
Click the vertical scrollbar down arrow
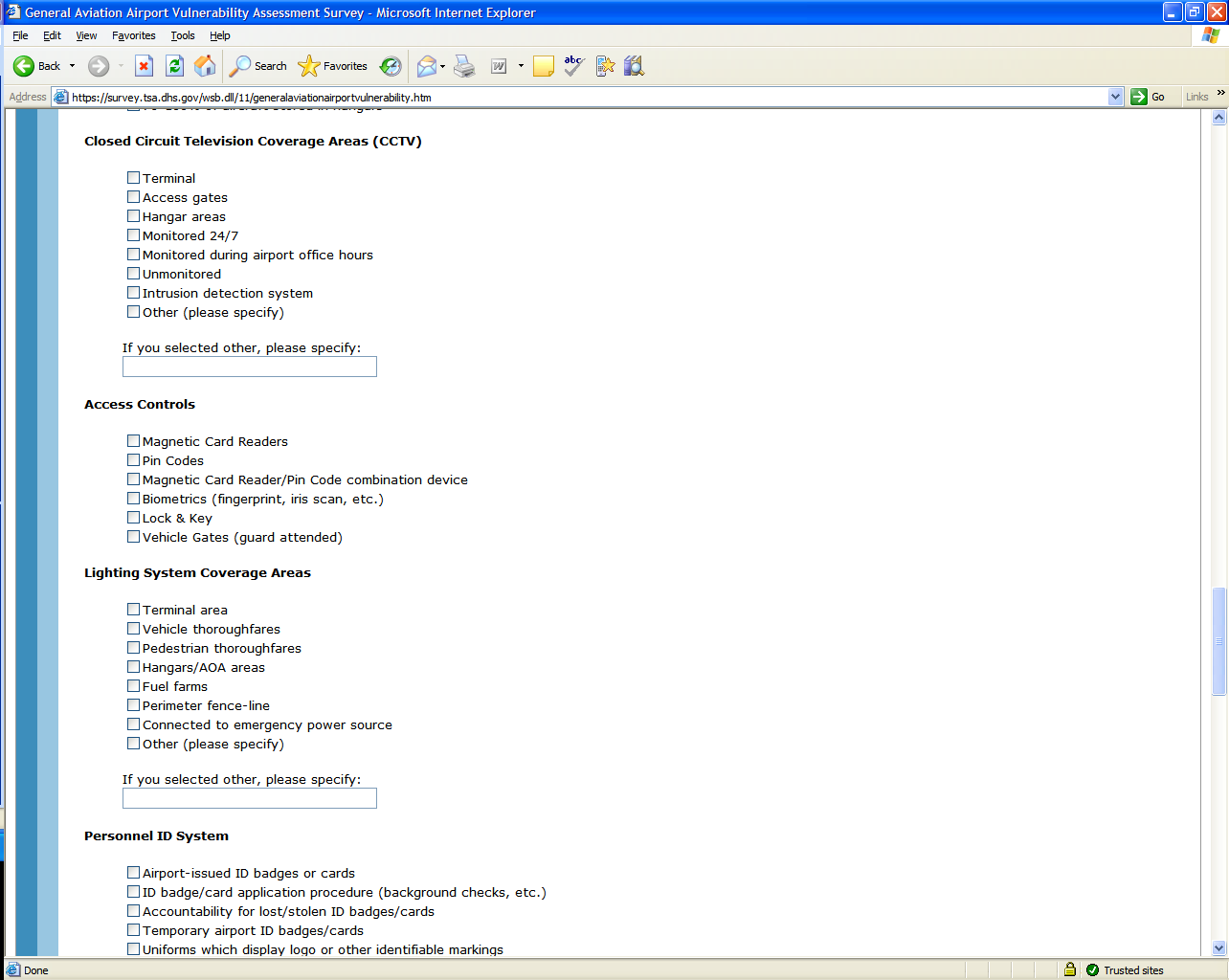(1218, 947)
